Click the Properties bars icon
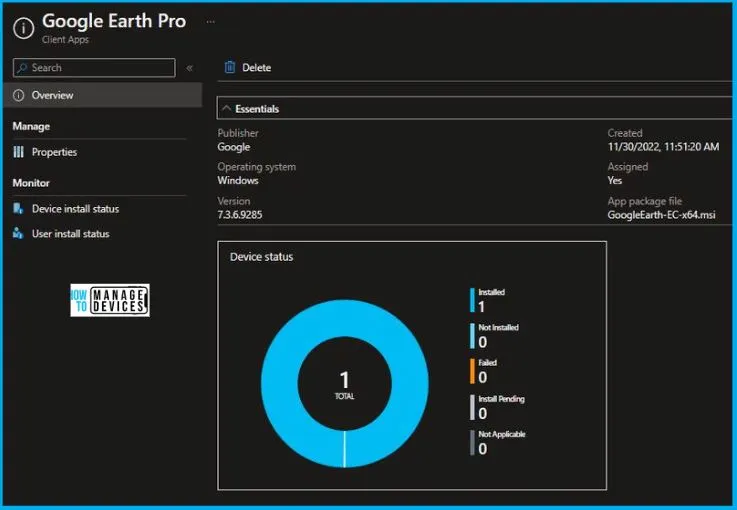The image size is (737, 510). point(18,152)
